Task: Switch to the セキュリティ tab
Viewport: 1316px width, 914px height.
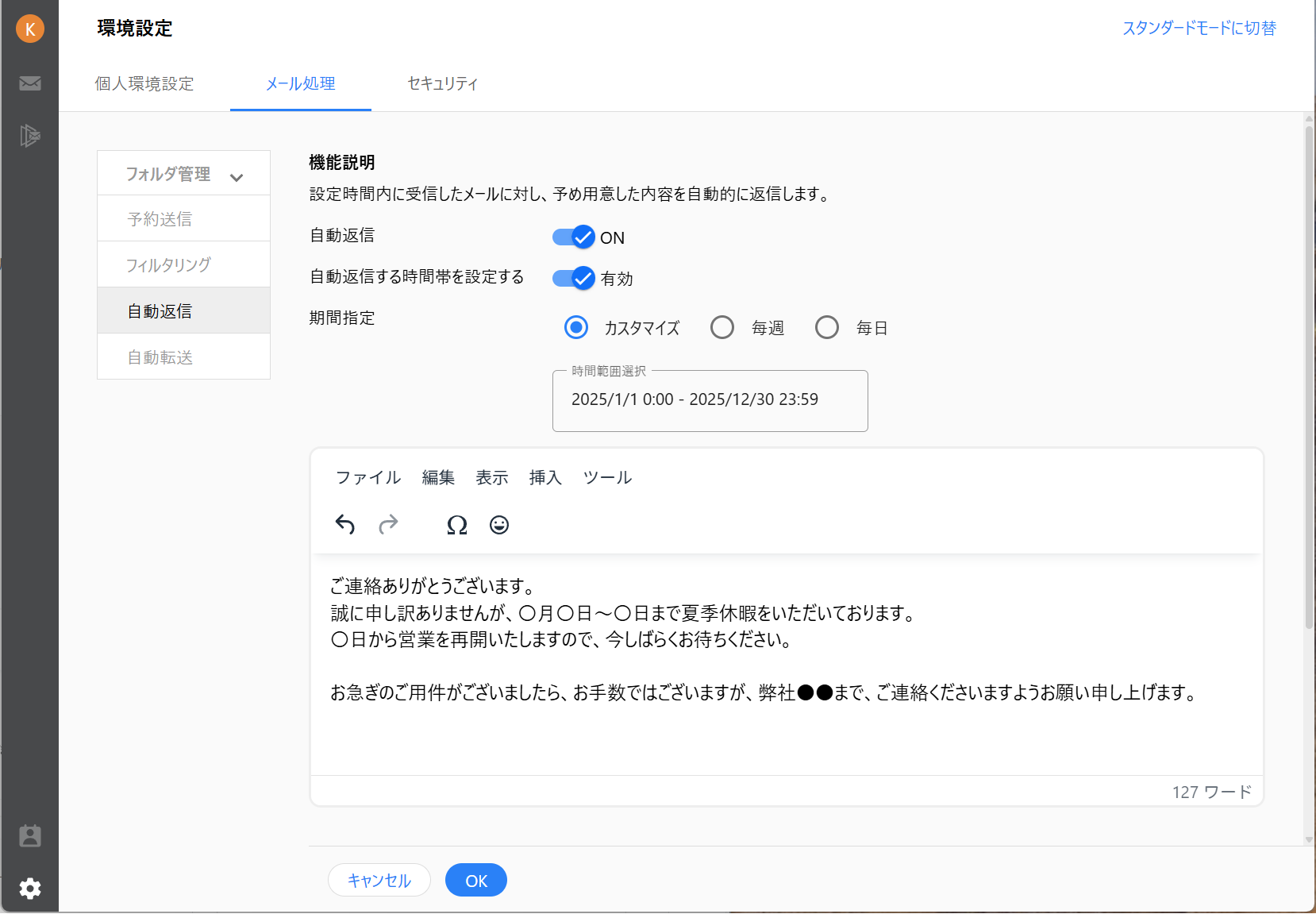Action: tap(442, 83)
